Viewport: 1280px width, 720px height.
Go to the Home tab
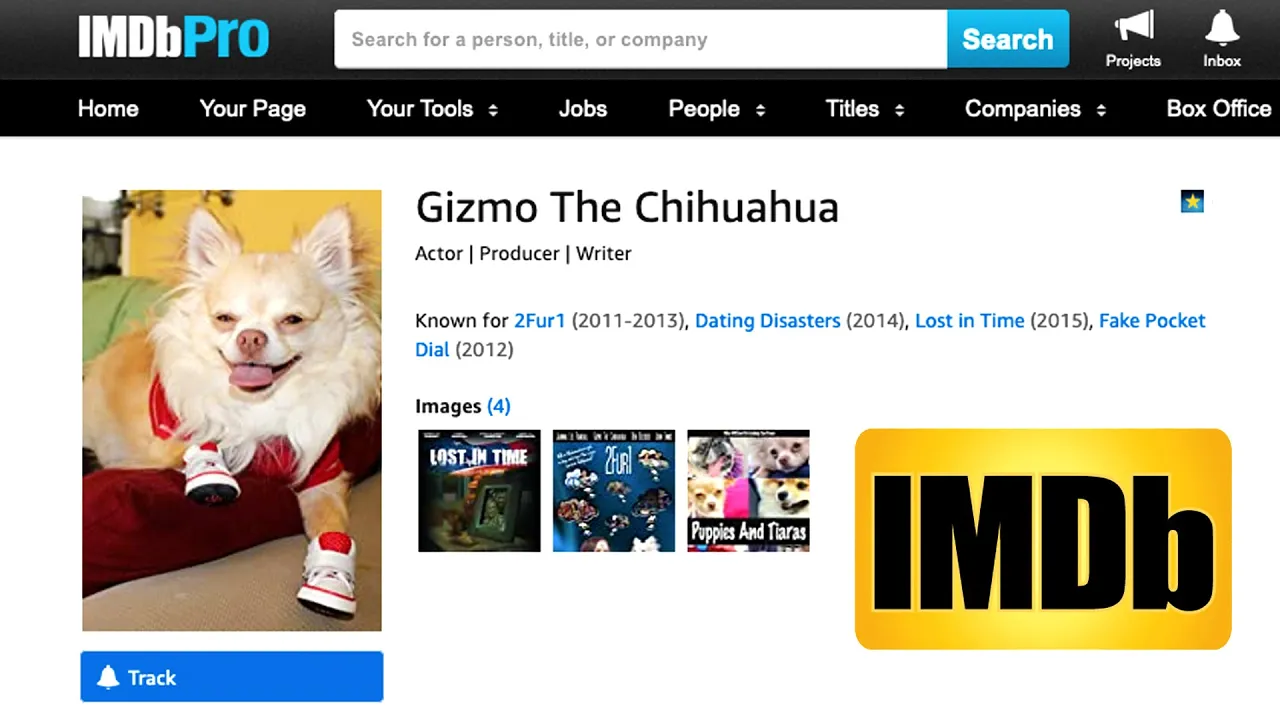pos(108,109)
